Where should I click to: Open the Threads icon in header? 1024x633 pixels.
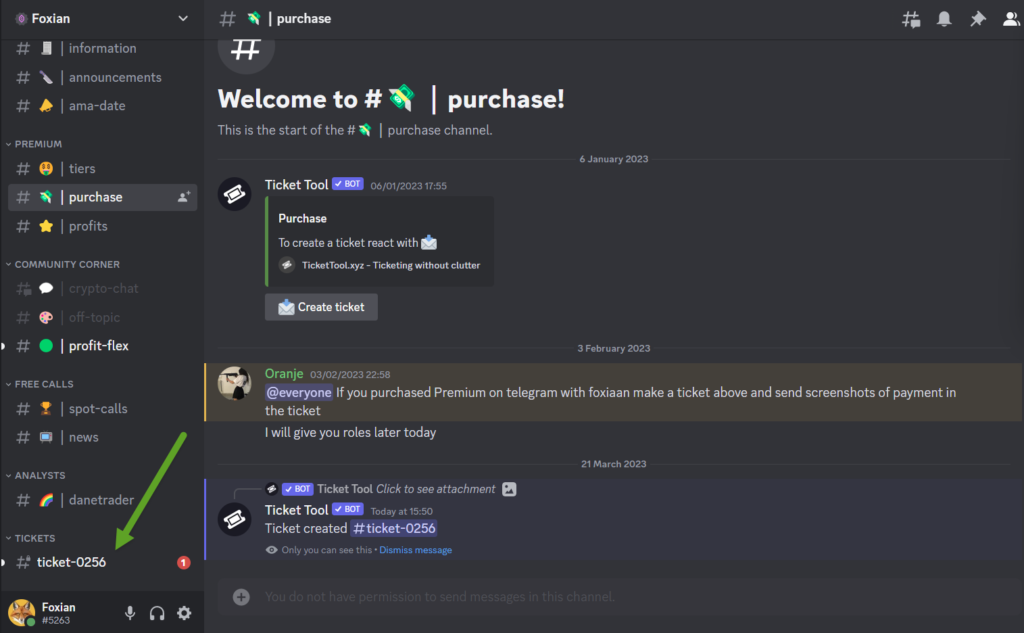coord(911,19)
